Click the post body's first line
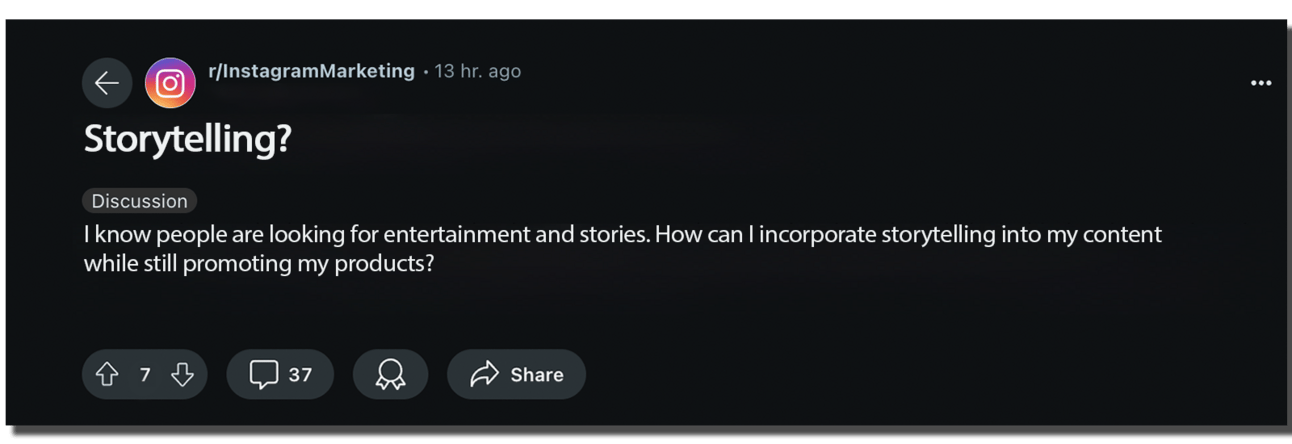1292x444 pixels. point(622,235)
